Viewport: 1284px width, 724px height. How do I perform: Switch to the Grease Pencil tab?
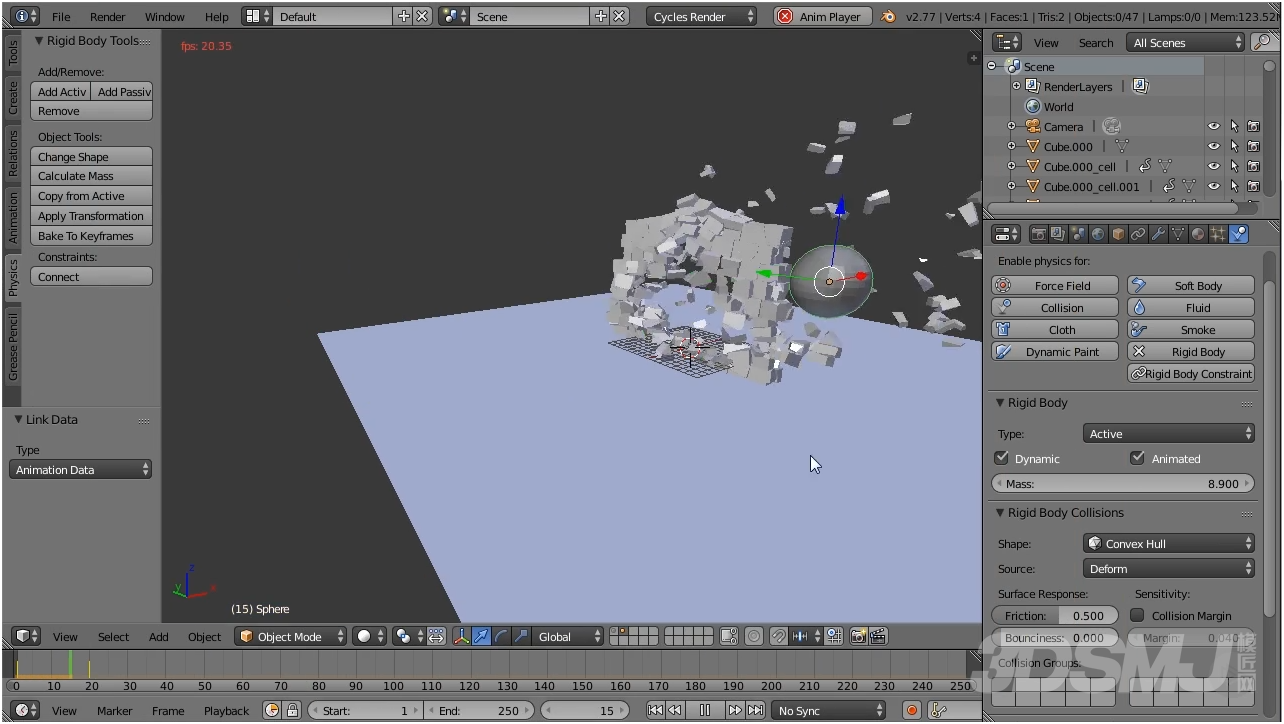coord(13,346)
